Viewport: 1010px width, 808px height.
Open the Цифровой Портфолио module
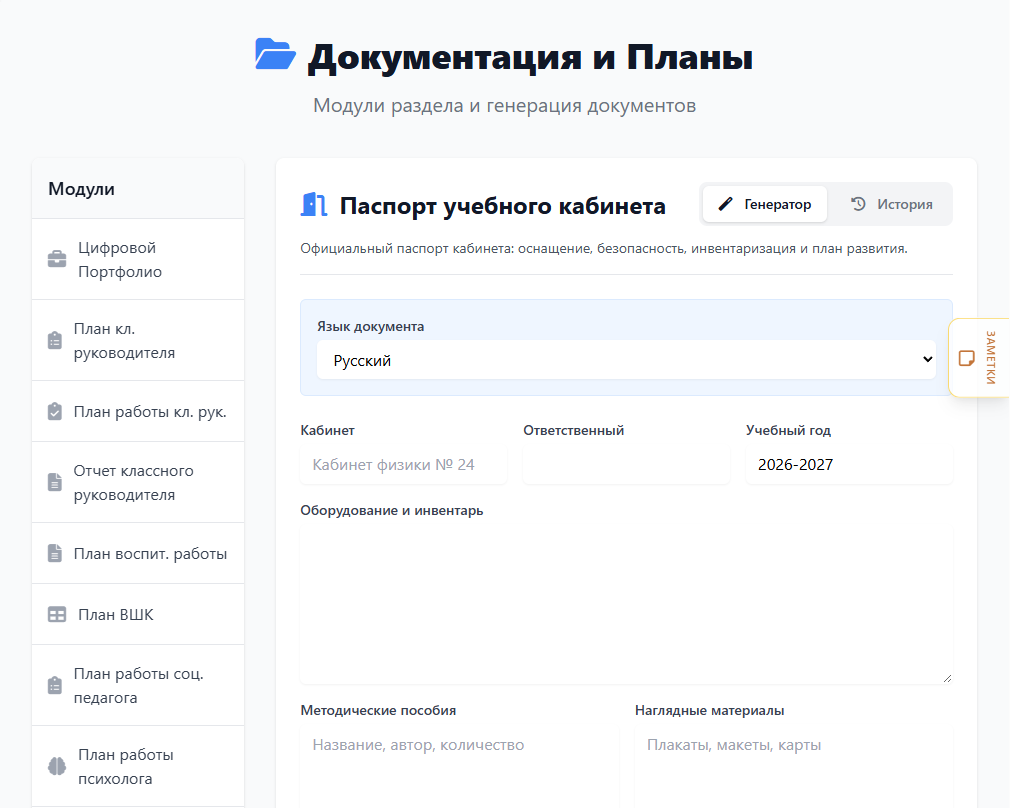(x=138, y=259)
